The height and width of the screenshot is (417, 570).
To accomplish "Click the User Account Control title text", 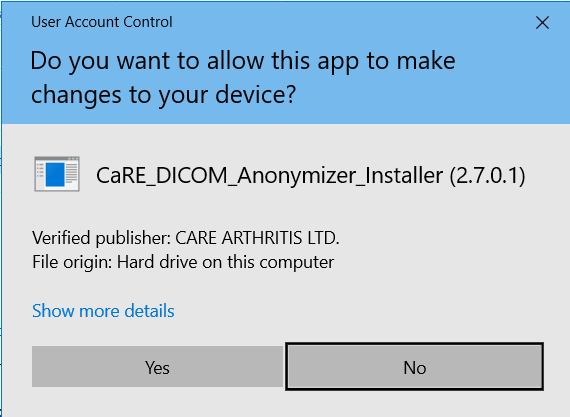I will pos(102,22).
